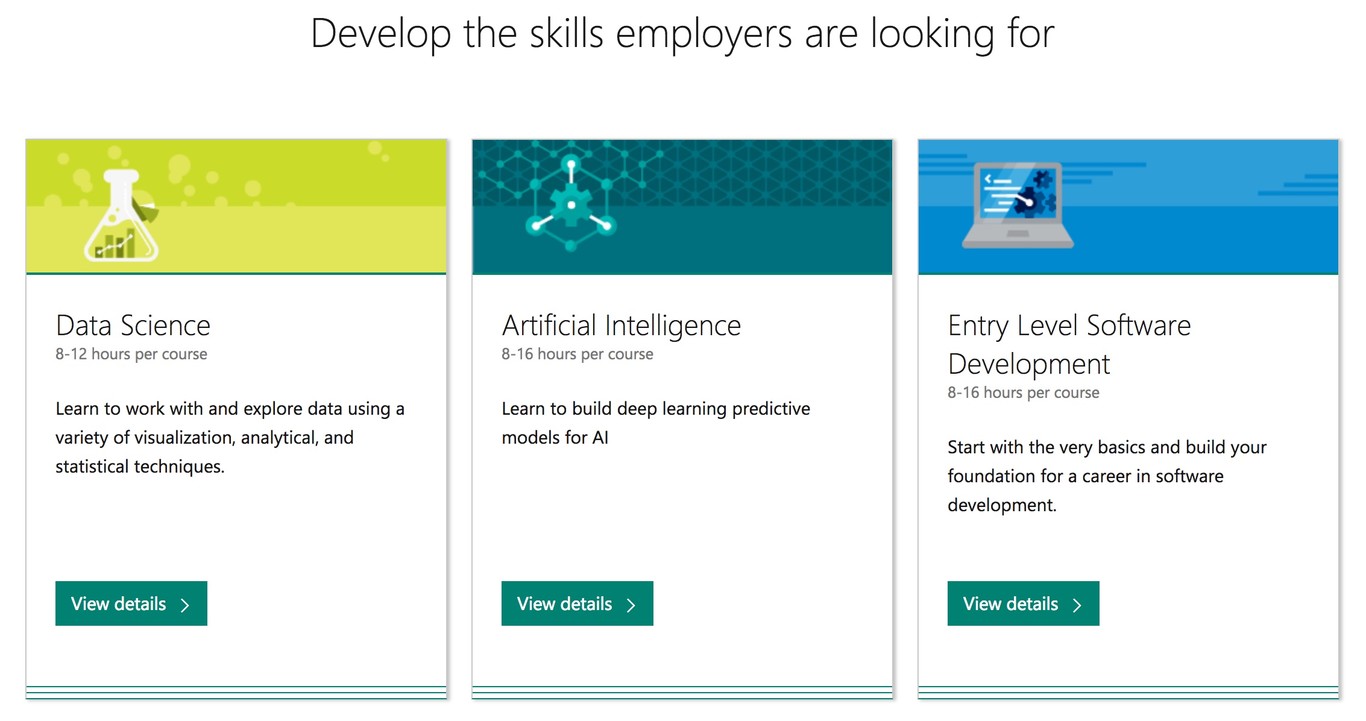Screen dimensions: 1366x721
Task: Click the blue Software Development banner image
Action: point(1128,207)
